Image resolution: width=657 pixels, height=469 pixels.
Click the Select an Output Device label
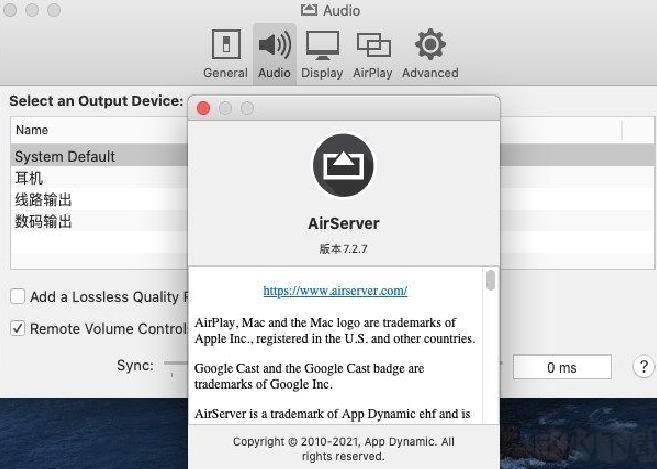(96, 101)
